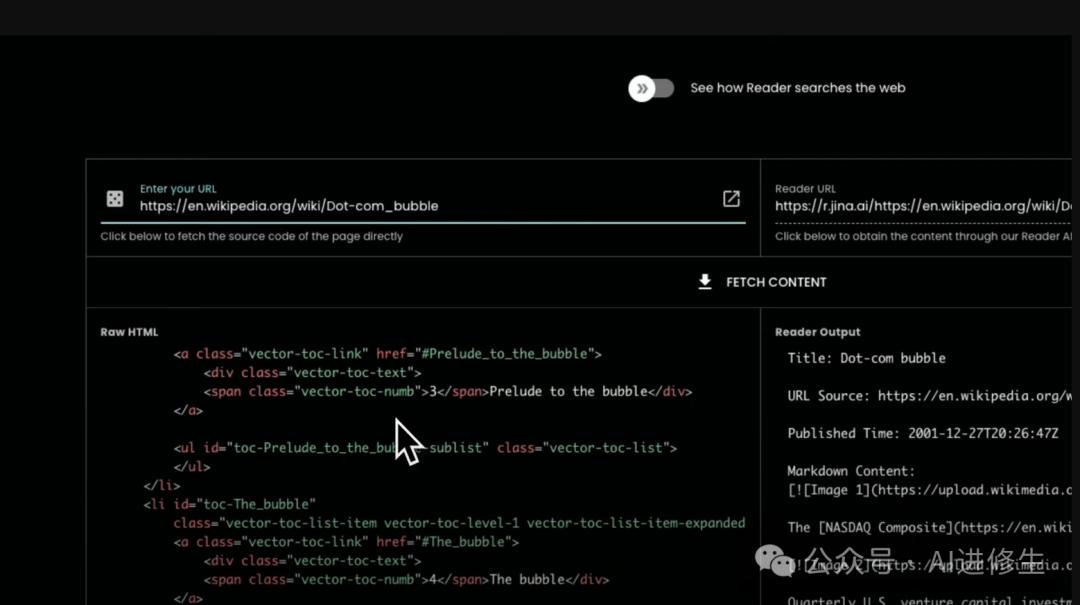Click 'Click below to obtain the content' hint
The width and height of the screenshot is (1080, 605).
coord(923,236)
